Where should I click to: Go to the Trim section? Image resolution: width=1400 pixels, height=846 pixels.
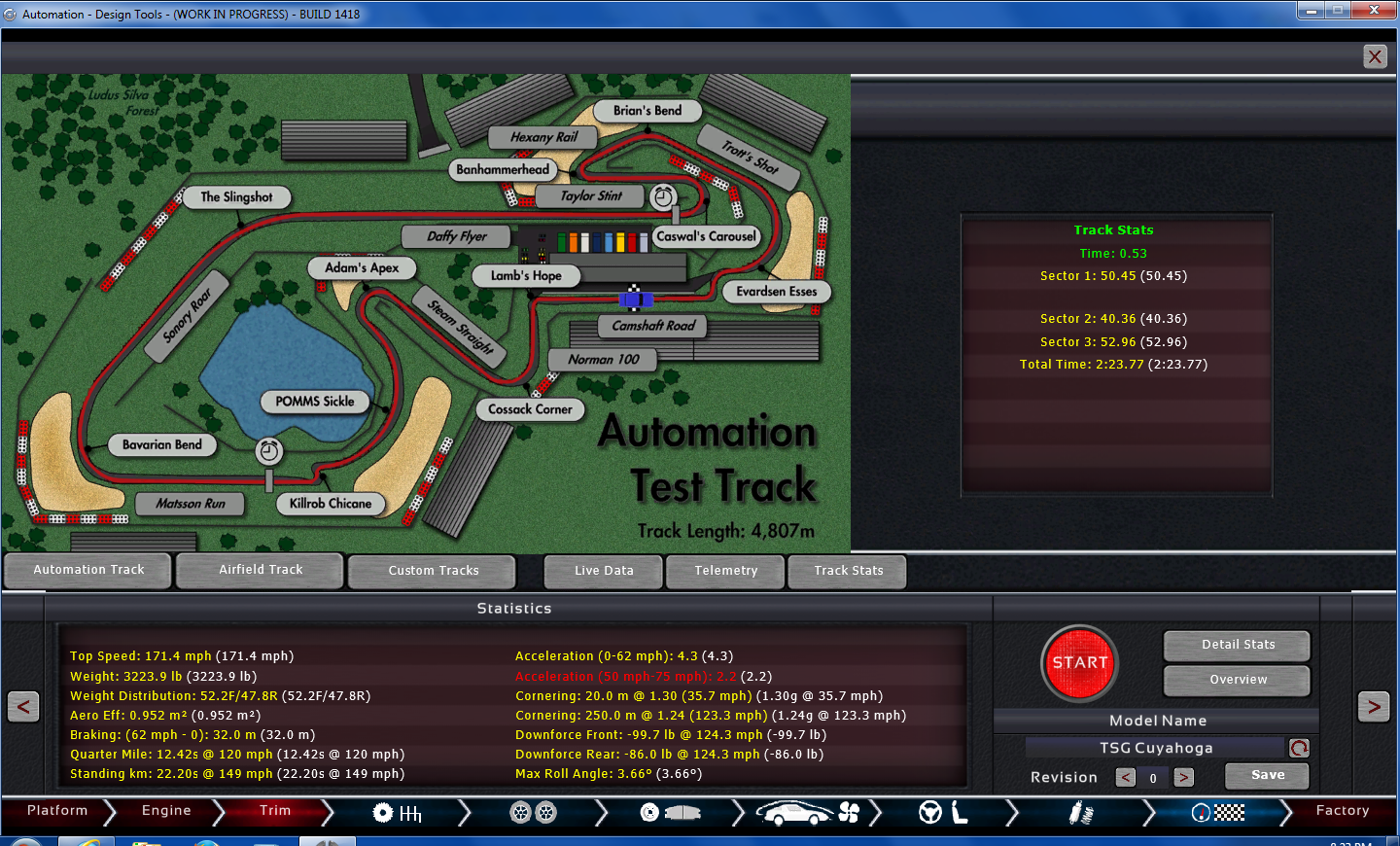pos(275,811)
